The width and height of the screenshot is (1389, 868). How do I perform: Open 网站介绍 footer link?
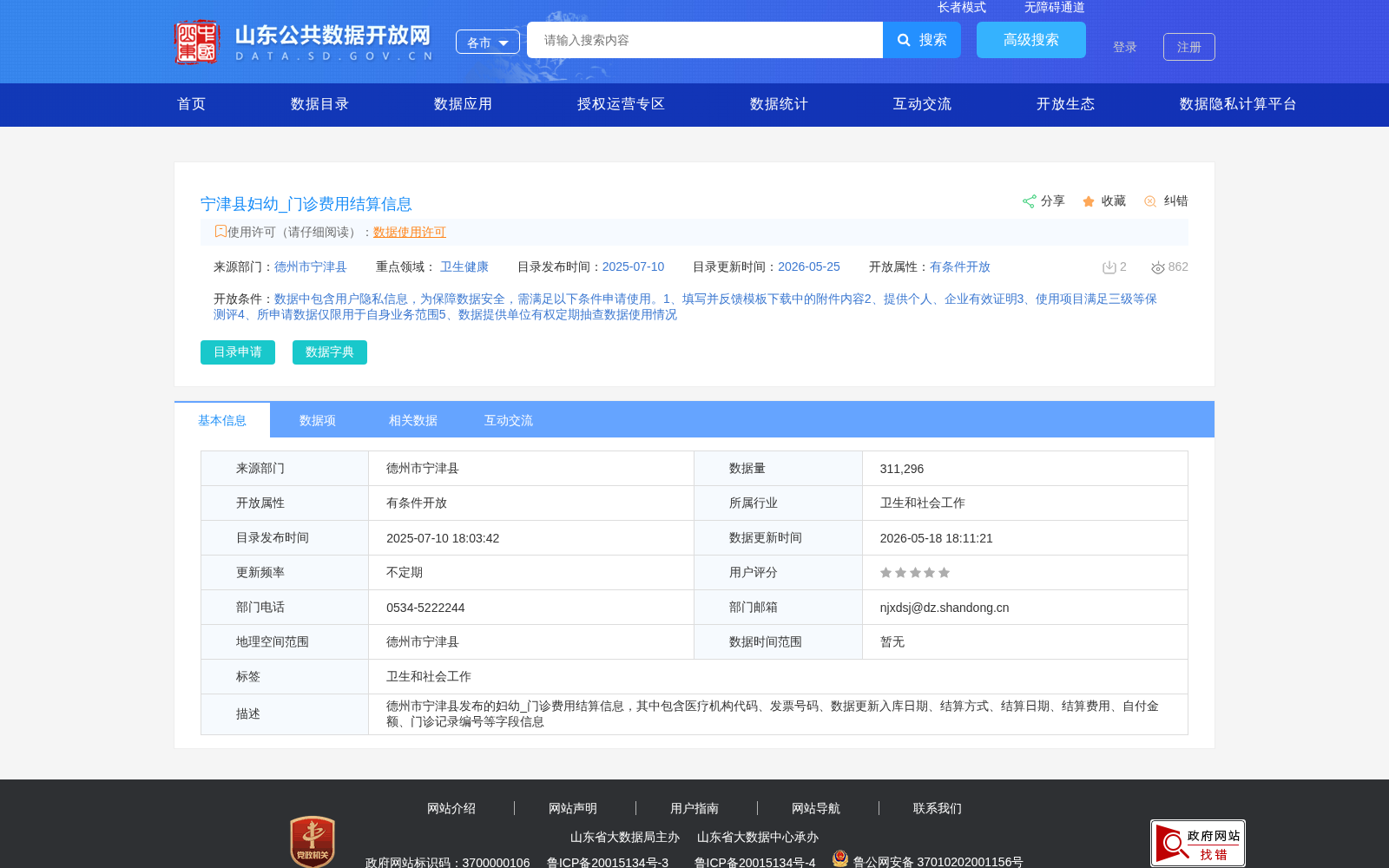click(451, 808)
